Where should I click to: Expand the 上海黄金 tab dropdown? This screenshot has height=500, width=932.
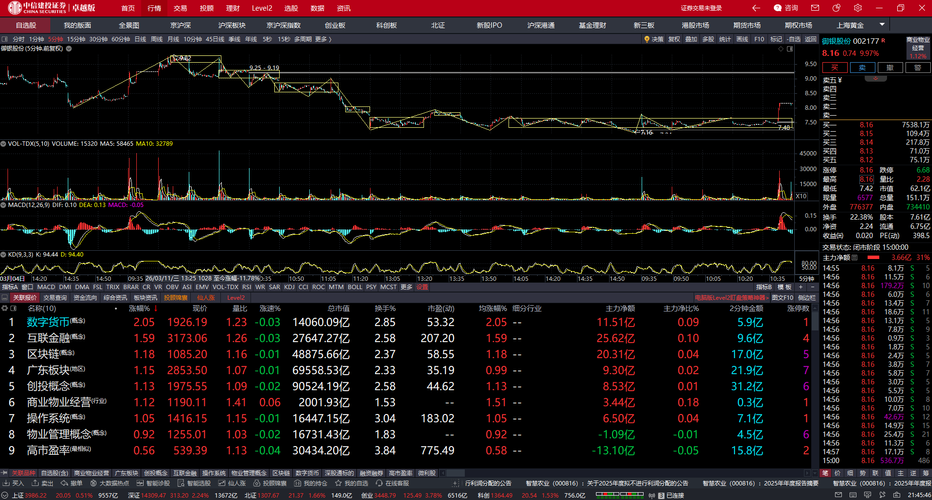[881, 25]
